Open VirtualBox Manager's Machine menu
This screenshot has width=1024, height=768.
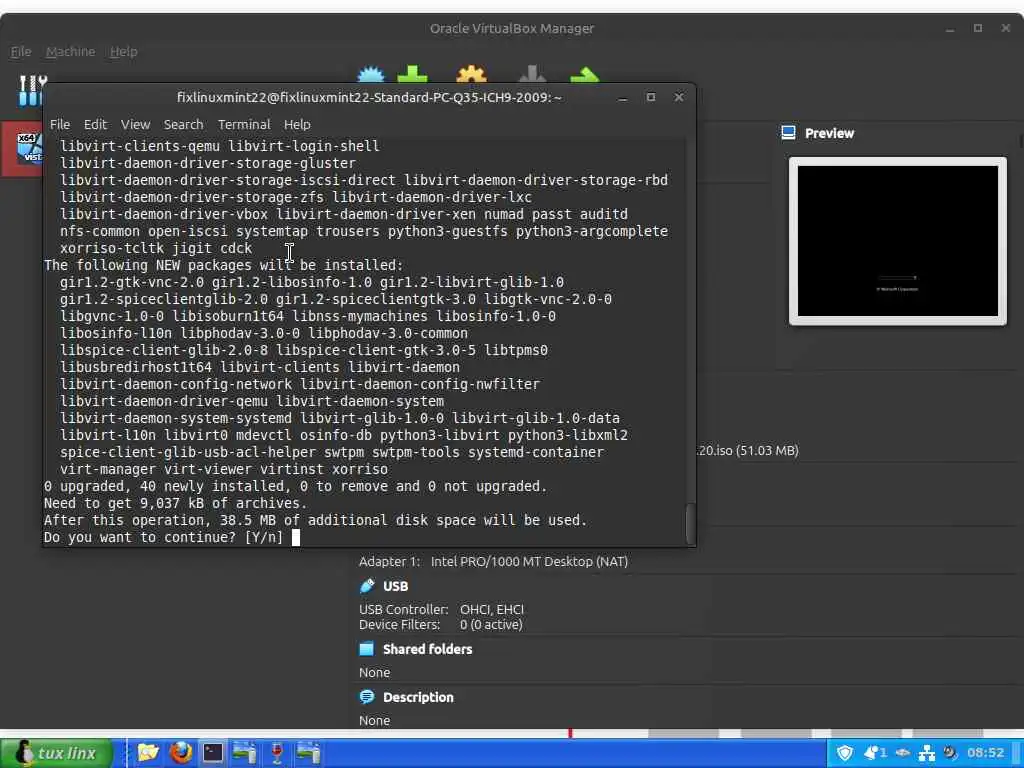pyautogui.click(x=70, y=52)
